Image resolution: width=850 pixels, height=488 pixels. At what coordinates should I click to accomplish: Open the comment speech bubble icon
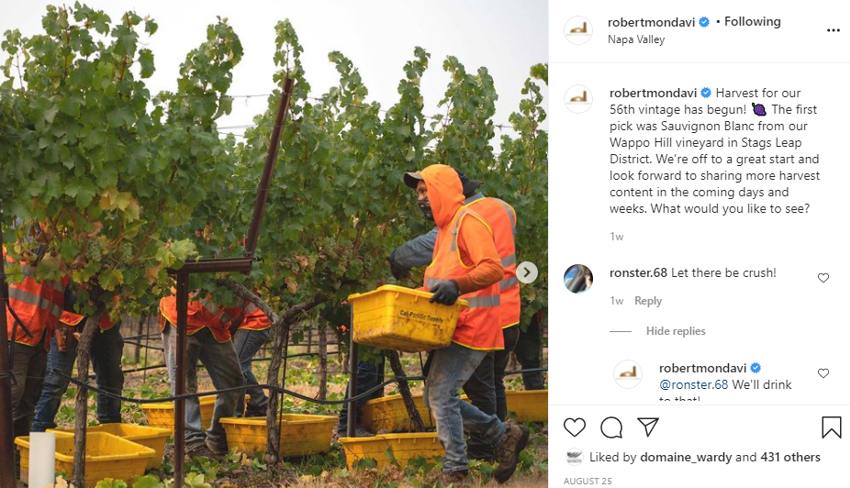[x=611, y=427]
